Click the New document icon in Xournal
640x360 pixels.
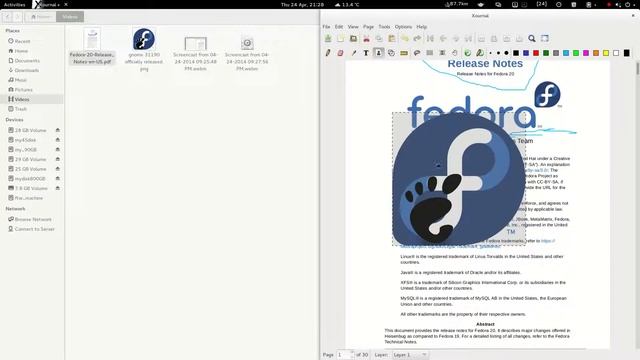(340, 38)
